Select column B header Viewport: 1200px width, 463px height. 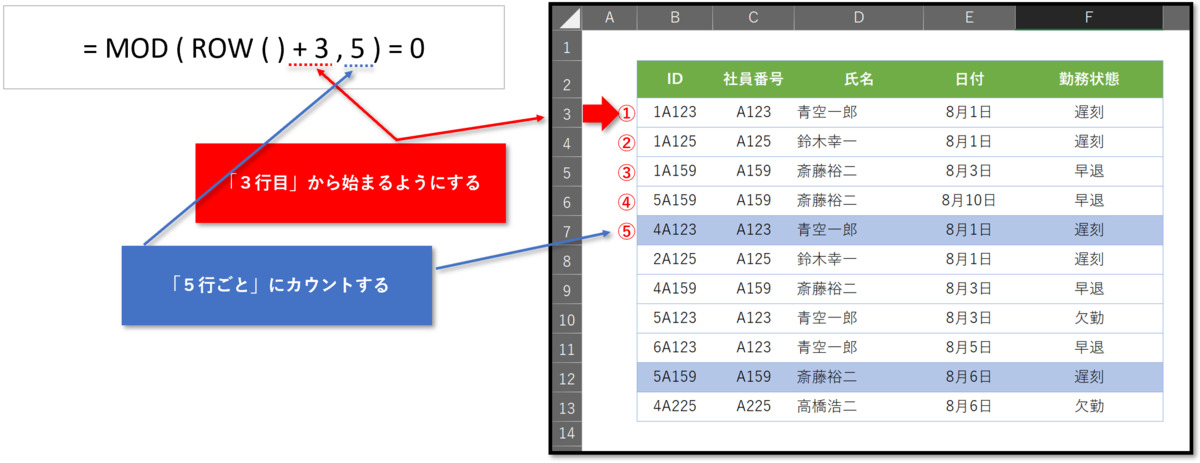point(676,18)
